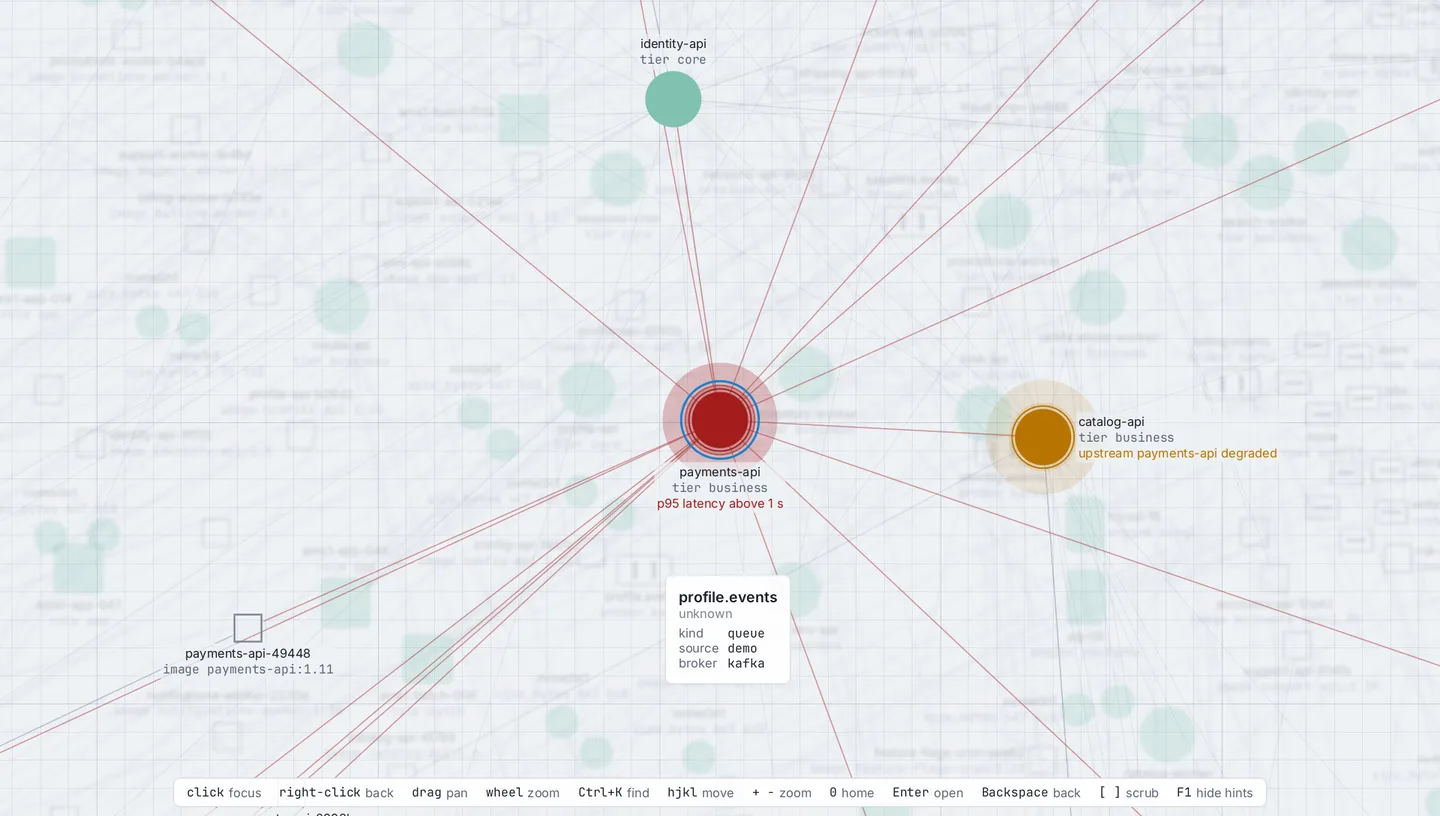Click the "payments-api-49448" label

(x=248, y=654)
